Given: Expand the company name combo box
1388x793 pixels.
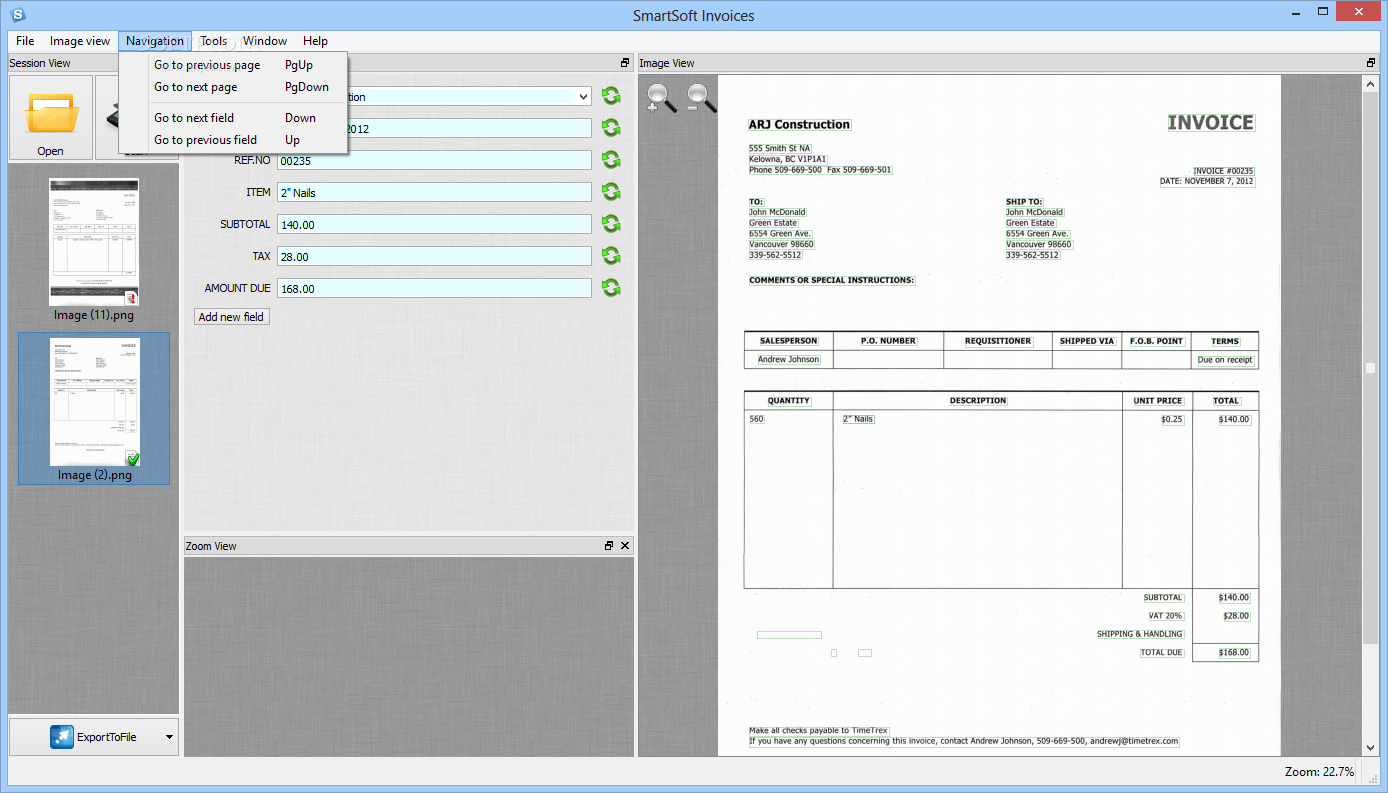Looking at the screenshot, I should pos(583,97).
